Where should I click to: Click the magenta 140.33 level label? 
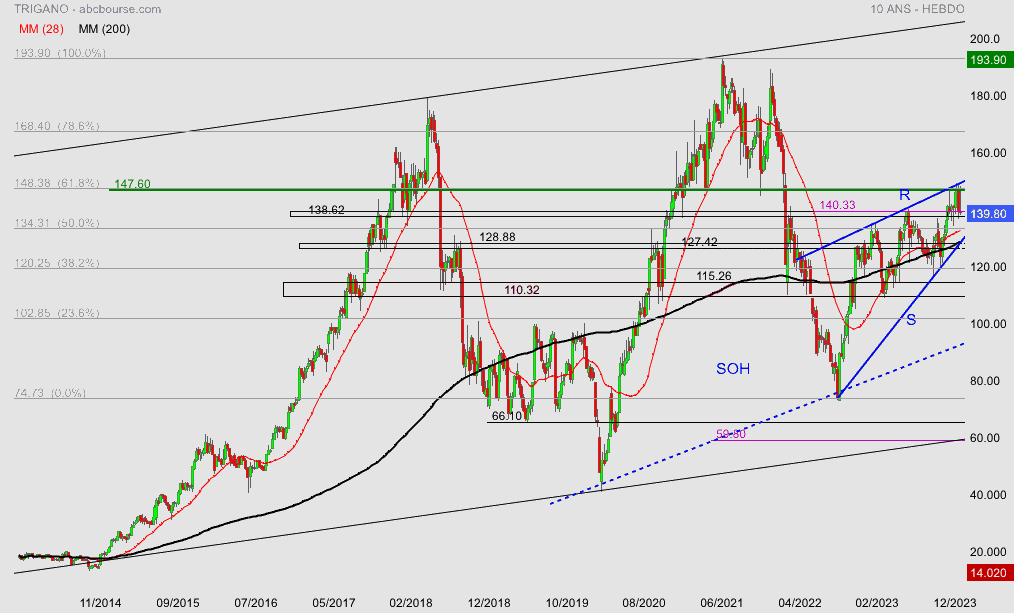pyautogui.click(x=837, y=205)
